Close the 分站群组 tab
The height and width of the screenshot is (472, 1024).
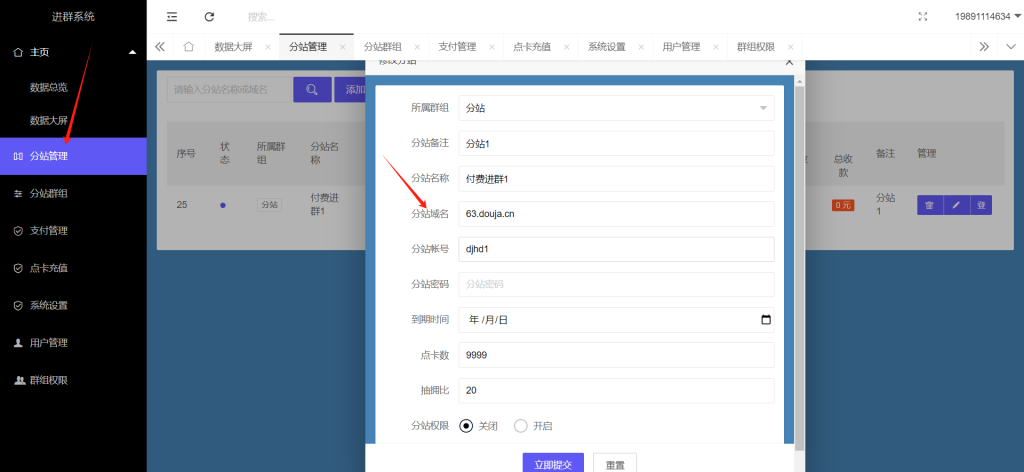pyautogui.click(x=417, y=47)
